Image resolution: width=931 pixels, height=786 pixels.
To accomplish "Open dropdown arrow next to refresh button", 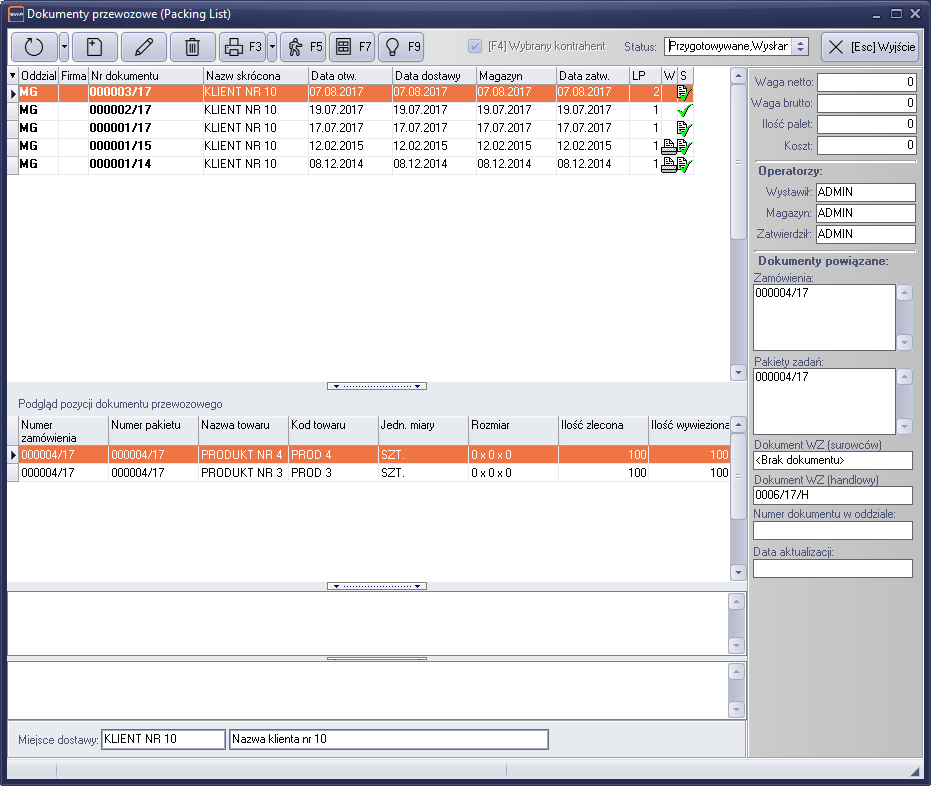I will pyautogui.click(x=64, y=47).
